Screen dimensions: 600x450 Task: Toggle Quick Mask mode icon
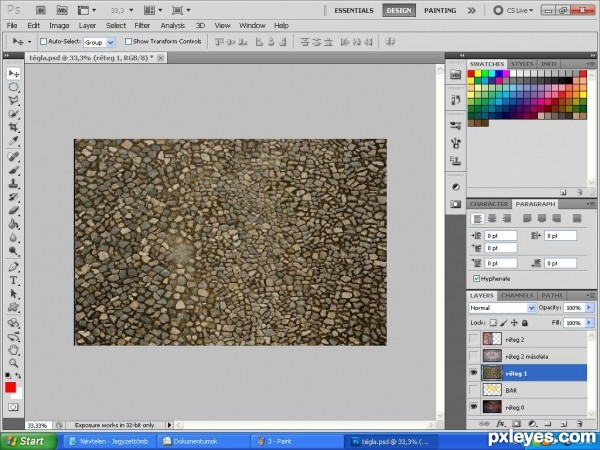(13, 407)
